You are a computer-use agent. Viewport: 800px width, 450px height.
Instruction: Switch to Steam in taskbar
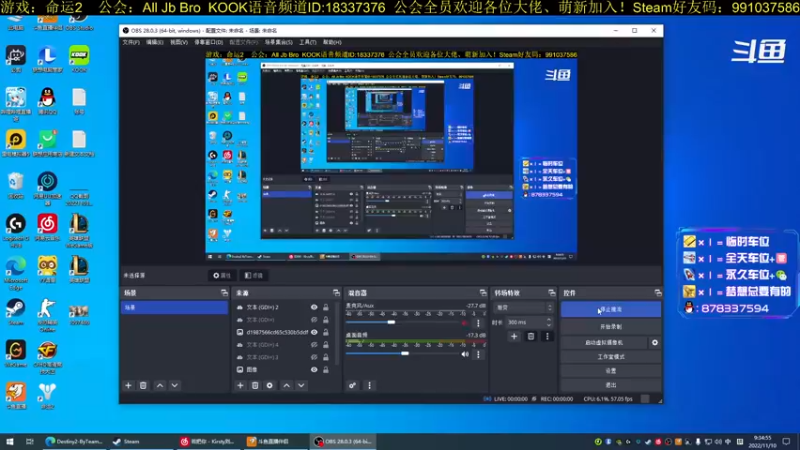tap(140, 441)
